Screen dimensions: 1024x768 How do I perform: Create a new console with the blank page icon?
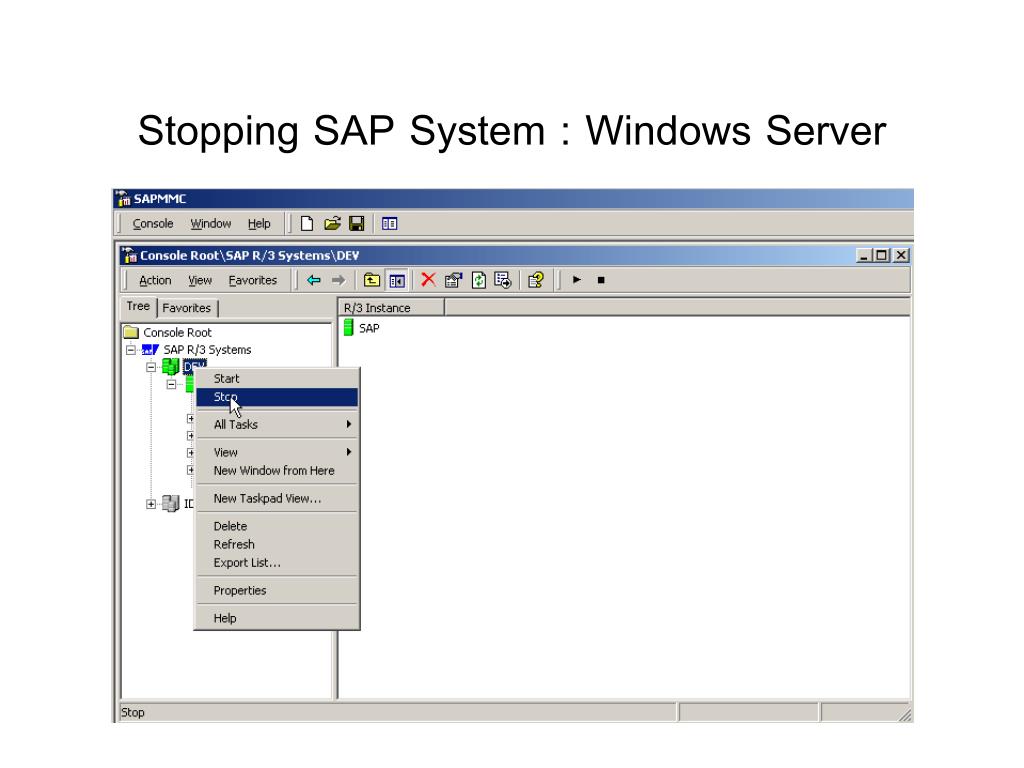click(x=306, y=224)
